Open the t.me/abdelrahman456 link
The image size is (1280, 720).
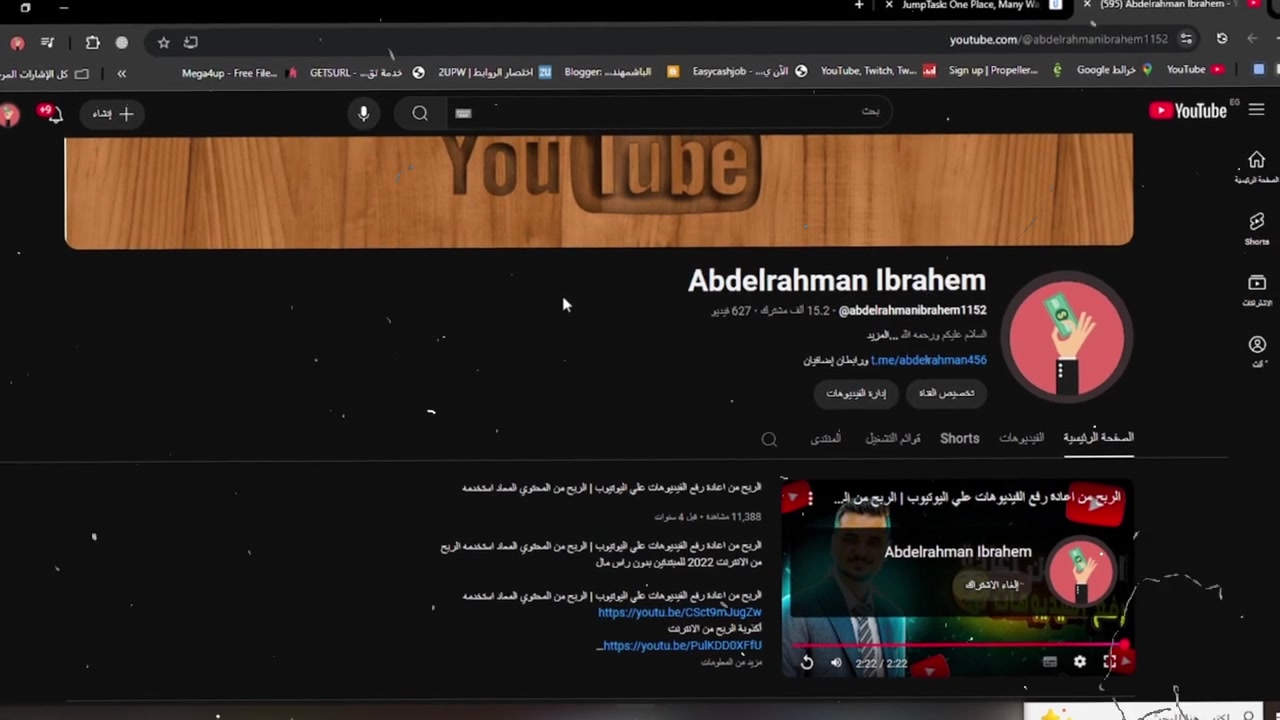coord(928,360)
